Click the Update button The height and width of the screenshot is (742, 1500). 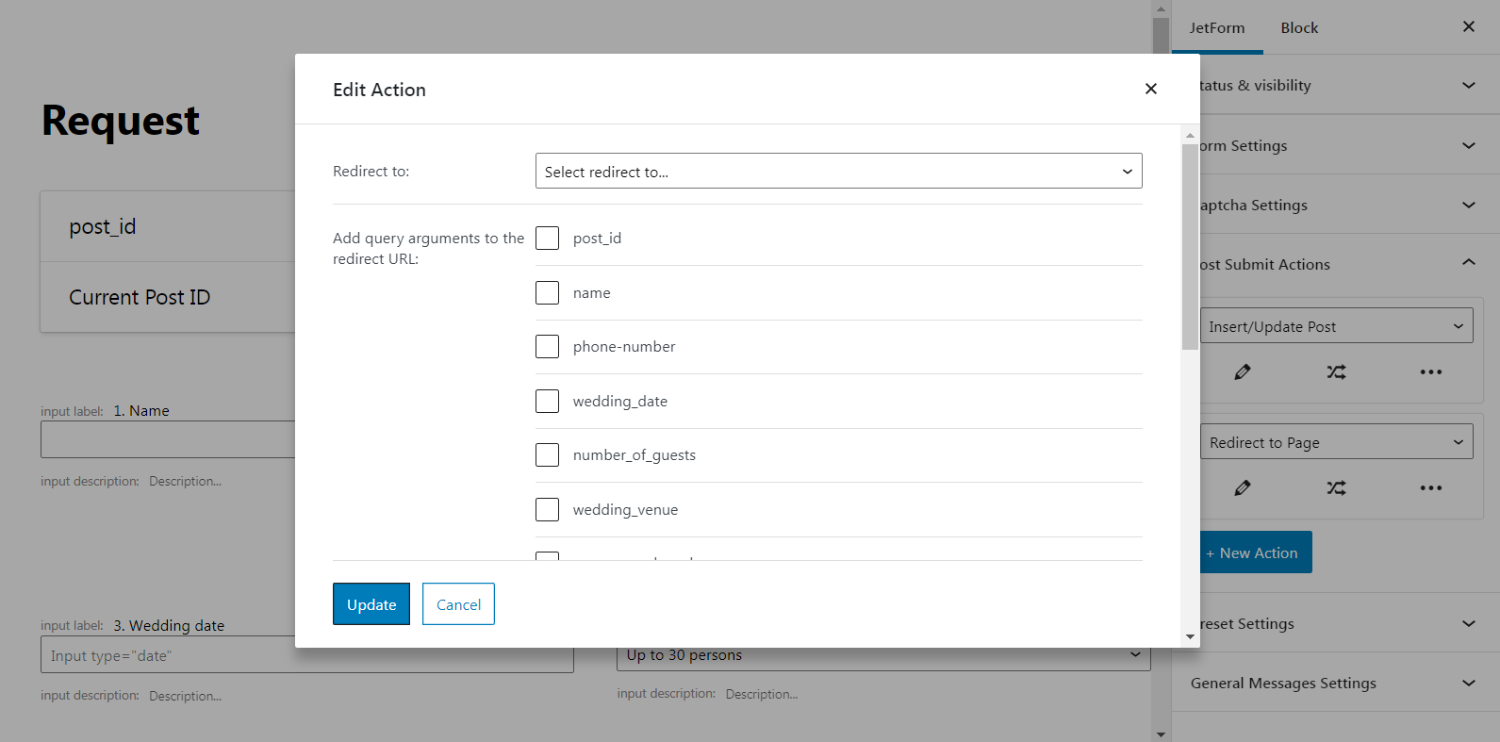tap(371, 603)
